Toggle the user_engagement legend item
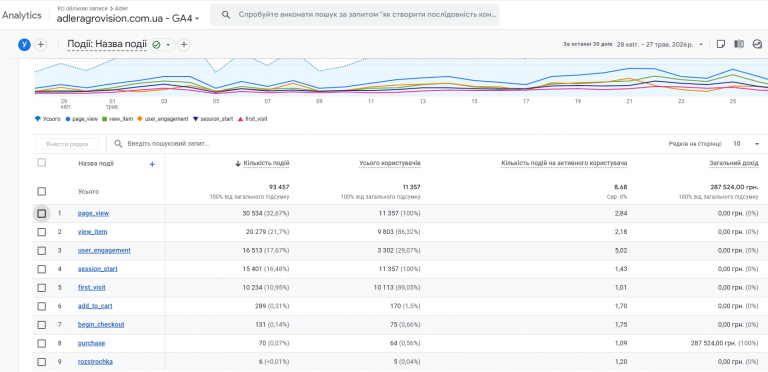The width and height of the screenshot is (768, 372). click(163, 118)
